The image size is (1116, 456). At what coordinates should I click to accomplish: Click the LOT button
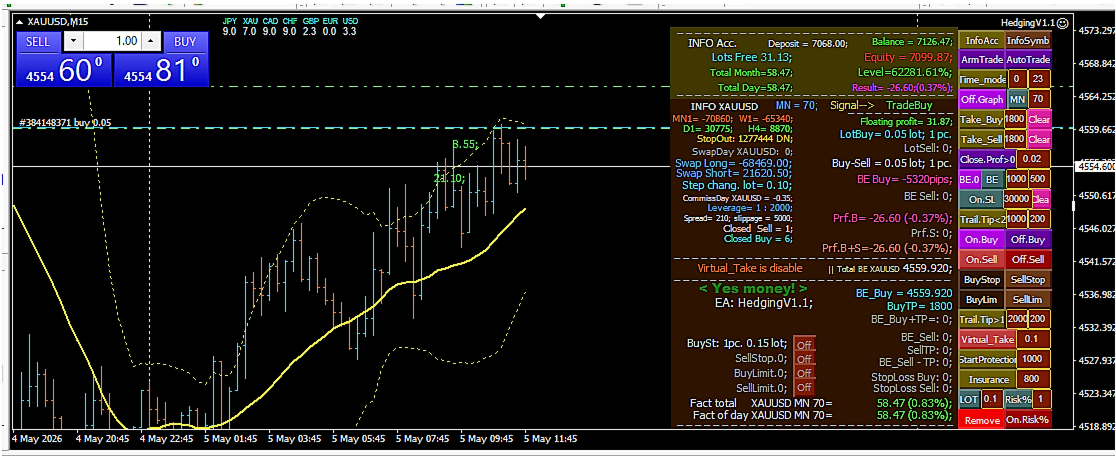pyautogui.click(x=969, y=399)
